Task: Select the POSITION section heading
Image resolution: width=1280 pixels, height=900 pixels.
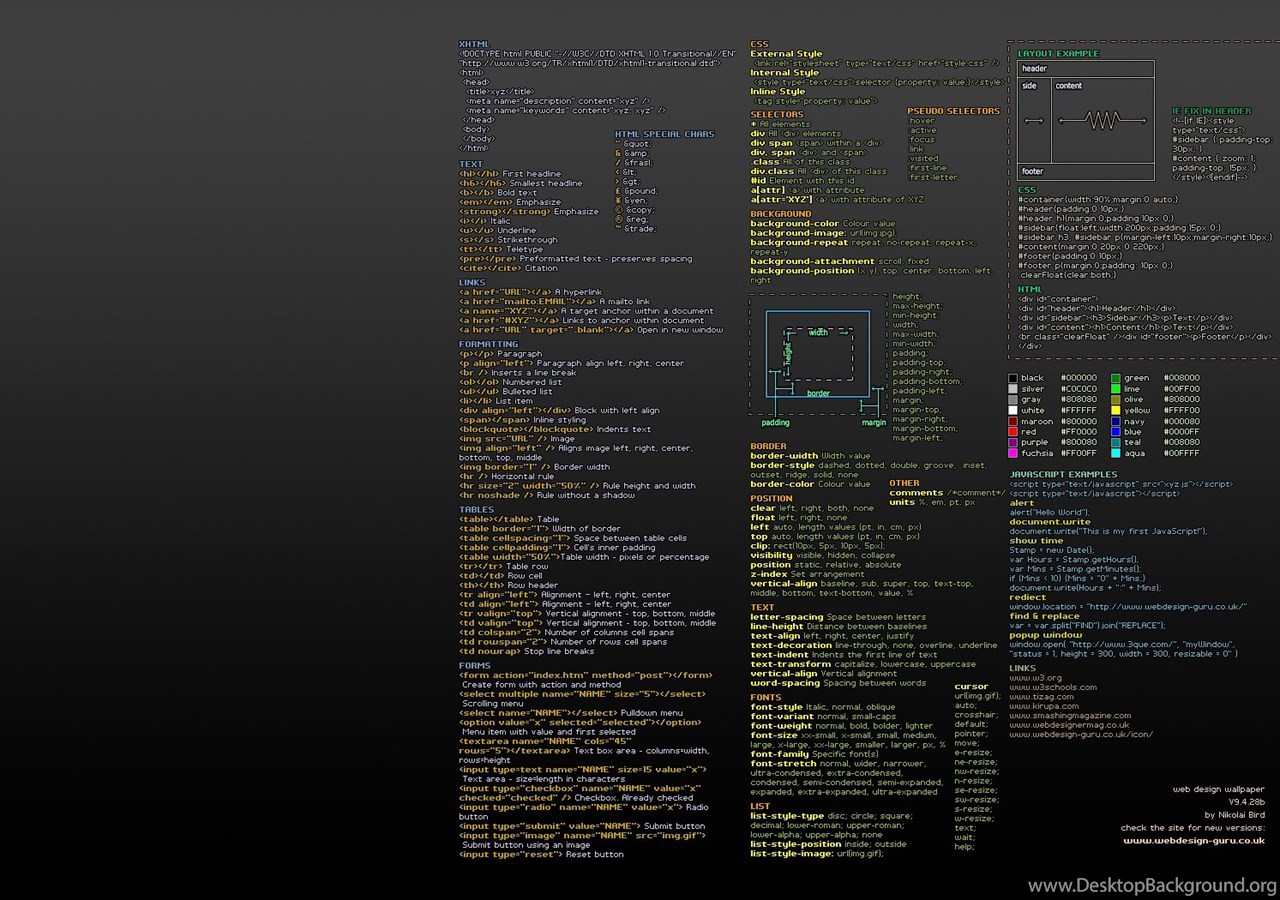Action: coord(771,498)
